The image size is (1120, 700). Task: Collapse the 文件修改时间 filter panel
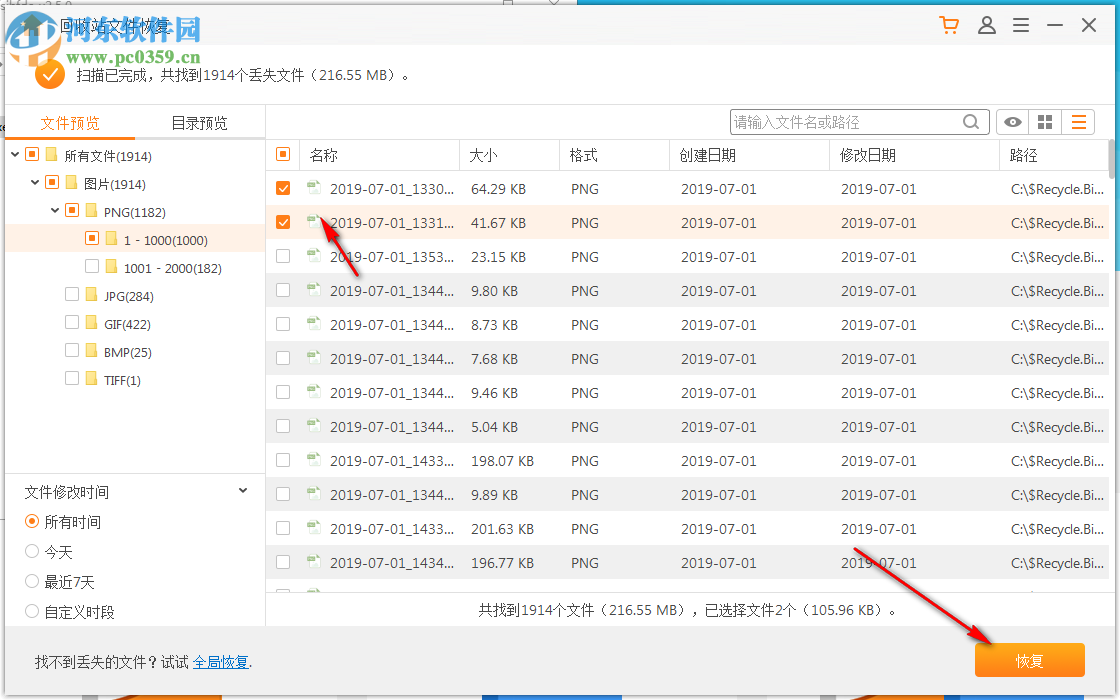[242, 490]
